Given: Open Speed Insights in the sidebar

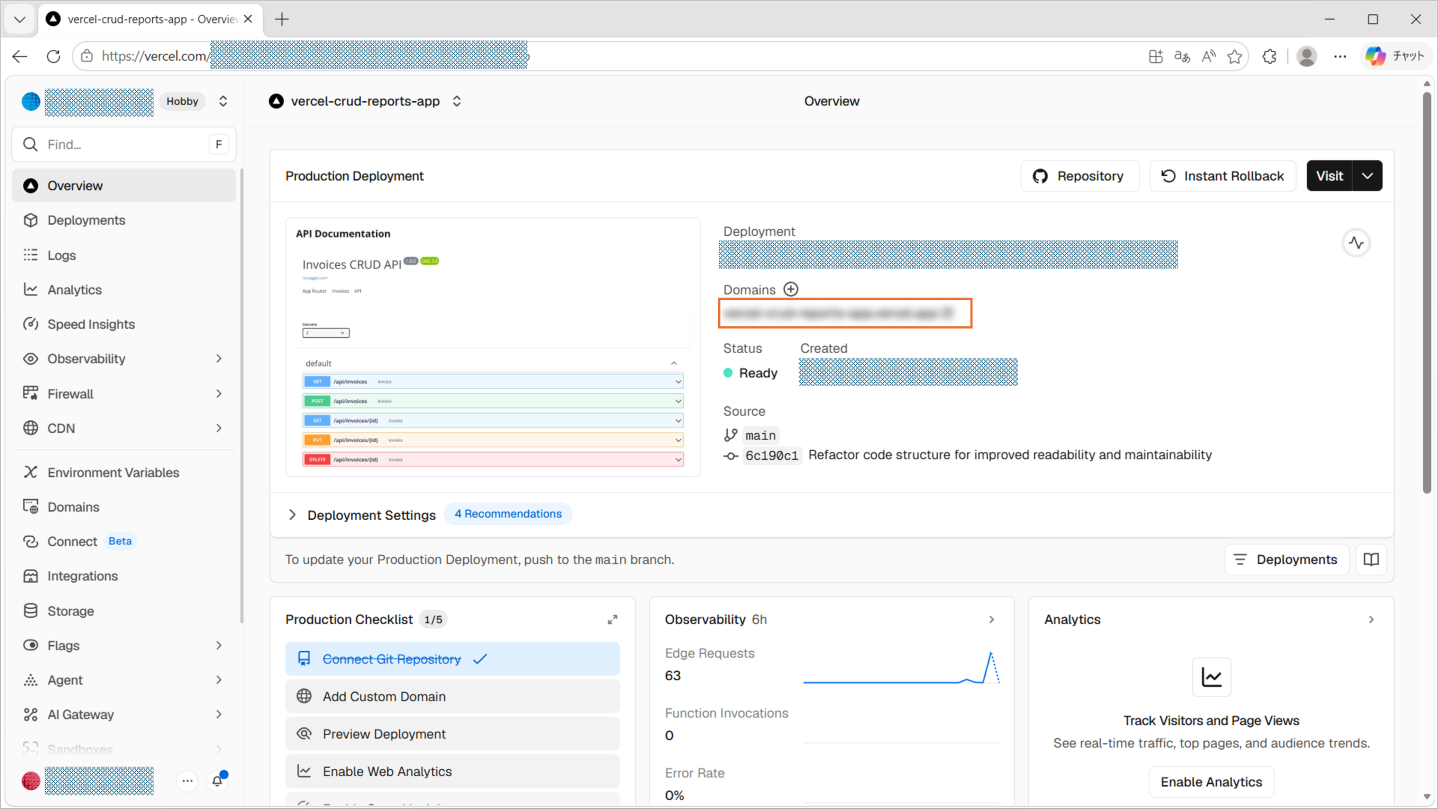Looking at the screenshot, I should click(124, 324).
